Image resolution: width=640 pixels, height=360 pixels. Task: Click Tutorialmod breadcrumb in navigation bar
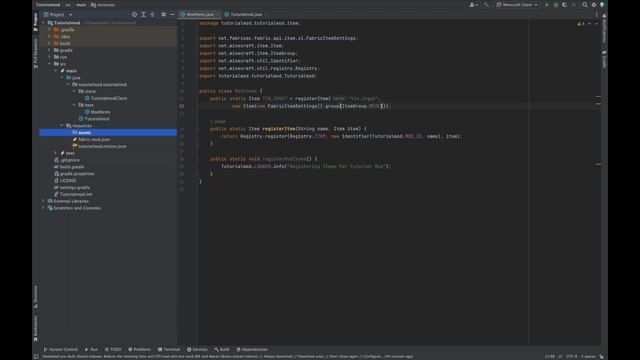[x=48, y=5]
